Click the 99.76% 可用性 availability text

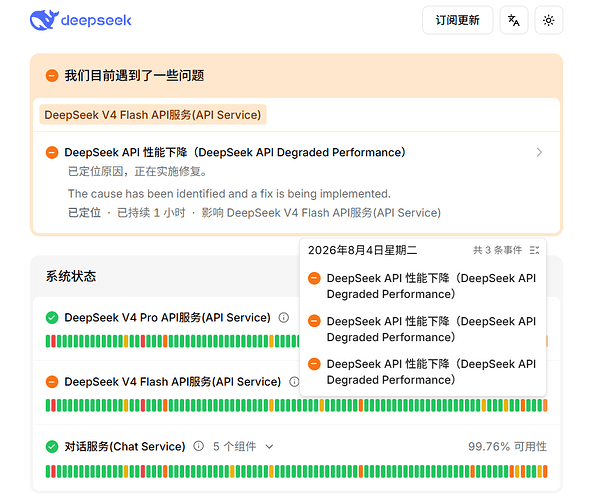507,447
